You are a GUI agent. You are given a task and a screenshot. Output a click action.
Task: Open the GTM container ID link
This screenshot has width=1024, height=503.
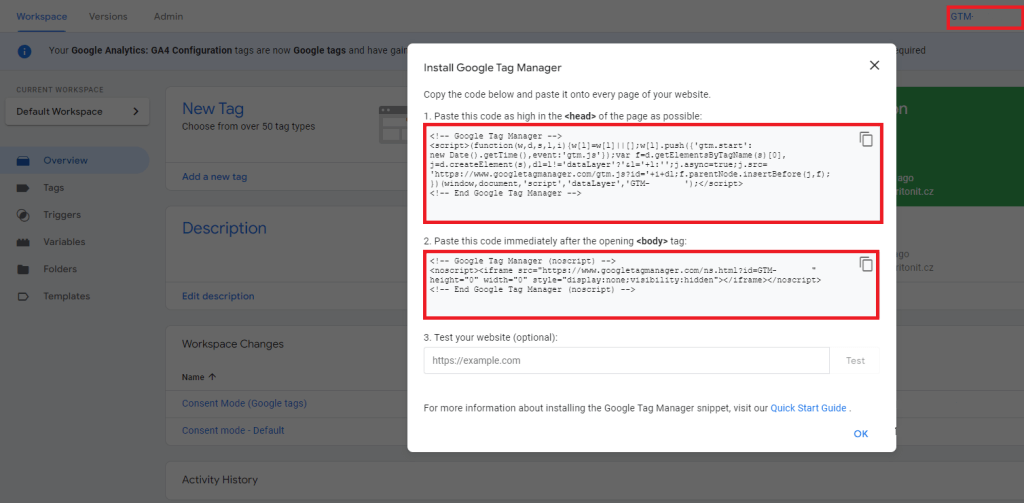pos(962,16)
